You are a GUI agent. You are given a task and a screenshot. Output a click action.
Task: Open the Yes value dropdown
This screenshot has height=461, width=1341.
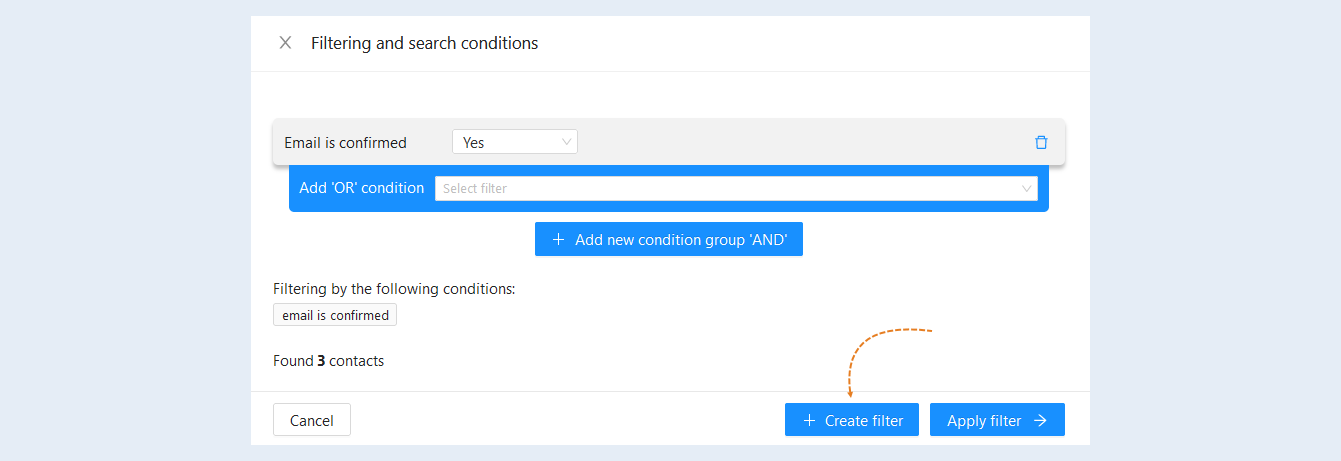coord(515,142)
